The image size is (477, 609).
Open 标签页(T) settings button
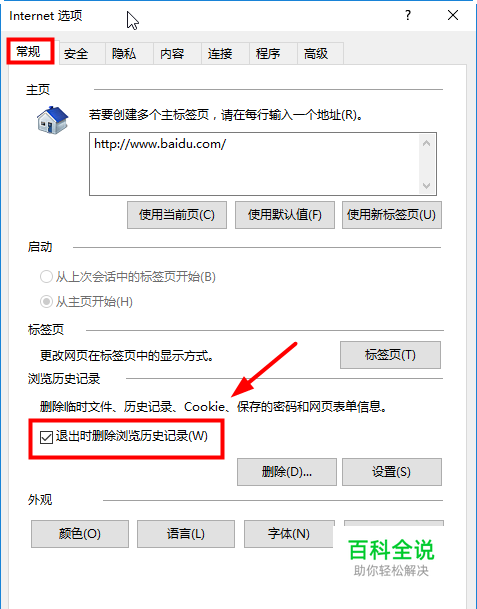pyautogui.click(x=390, y=355)
